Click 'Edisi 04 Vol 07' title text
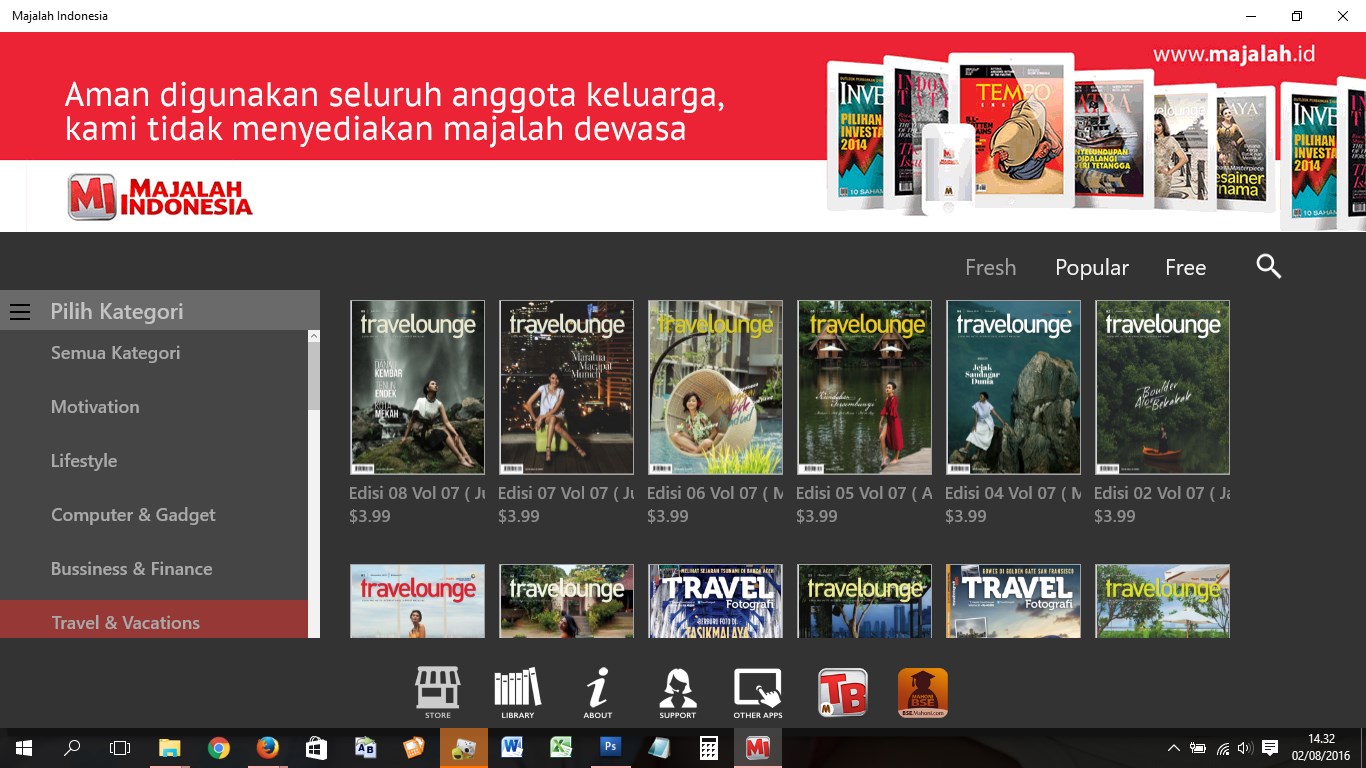 tap(1013, 493)
